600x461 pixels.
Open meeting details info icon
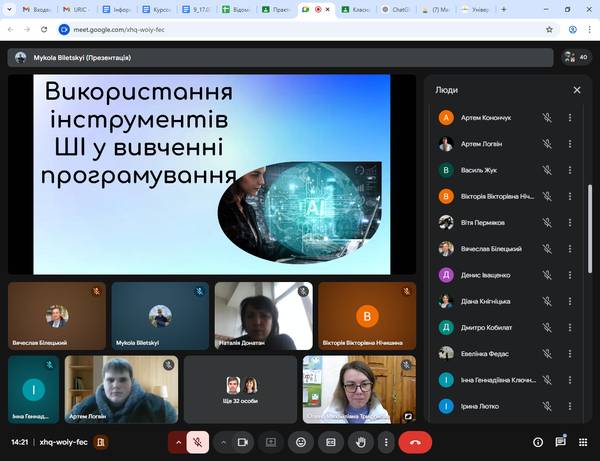537,441
